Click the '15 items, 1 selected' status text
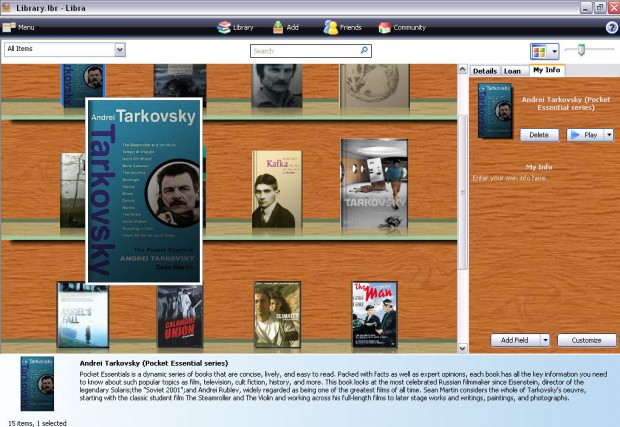Viewport: 620px width, 427px height. point(37,423)
